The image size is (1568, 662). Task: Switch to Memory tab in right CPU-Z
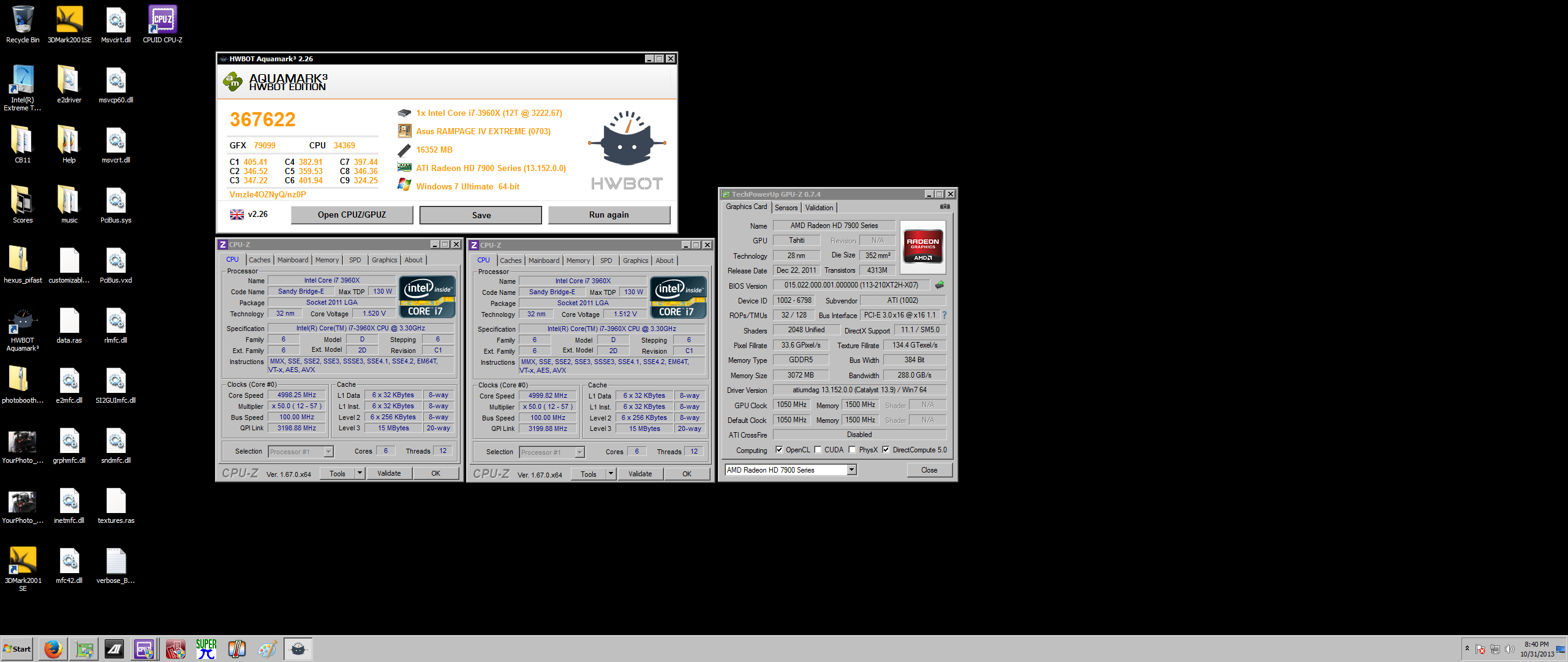[x=578, y=261]
